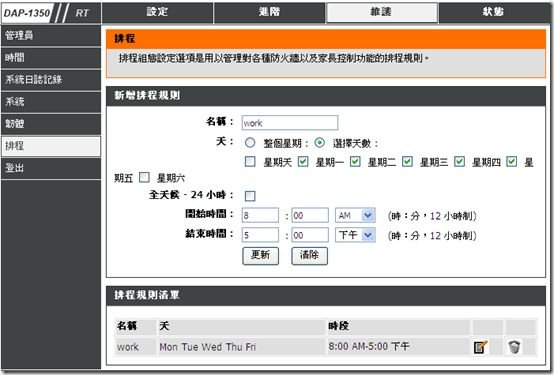554x375 pixels.
Task: Open 時間 in the sidebar
Action: [51, 58]
